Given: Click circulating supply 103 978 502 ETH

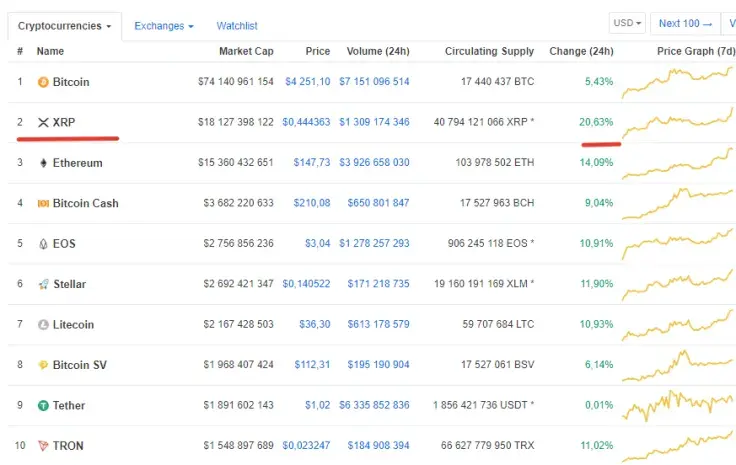Looking at the screenshot, I should pyautogui.click(x=495, y=162).
